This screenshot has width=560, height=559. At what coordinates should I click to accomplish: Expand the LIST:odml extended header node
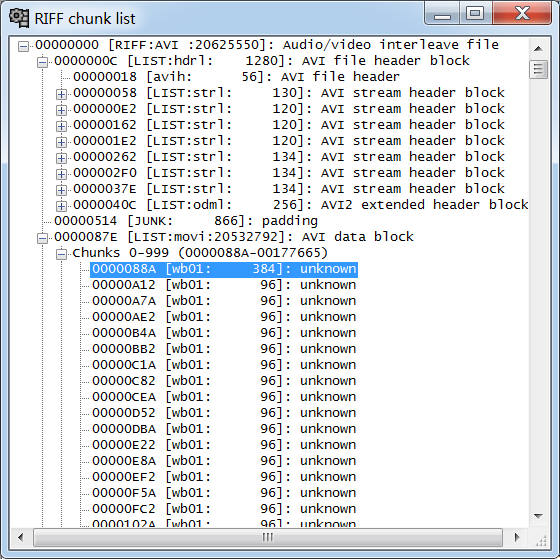[x=61, y=206]
